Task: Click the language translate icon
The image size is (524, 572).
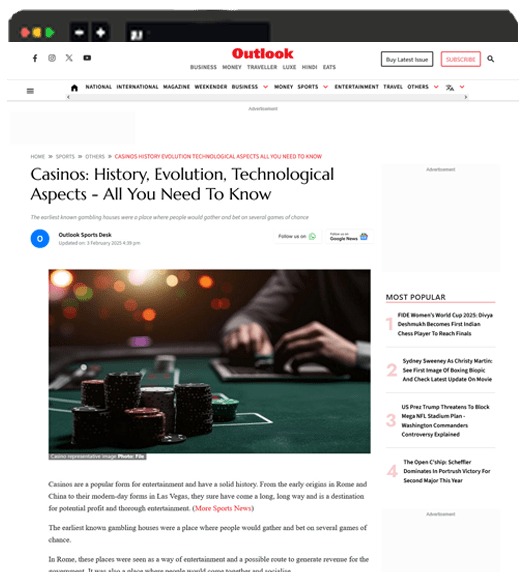Action: pyautogui.click(x=450, y=88)
